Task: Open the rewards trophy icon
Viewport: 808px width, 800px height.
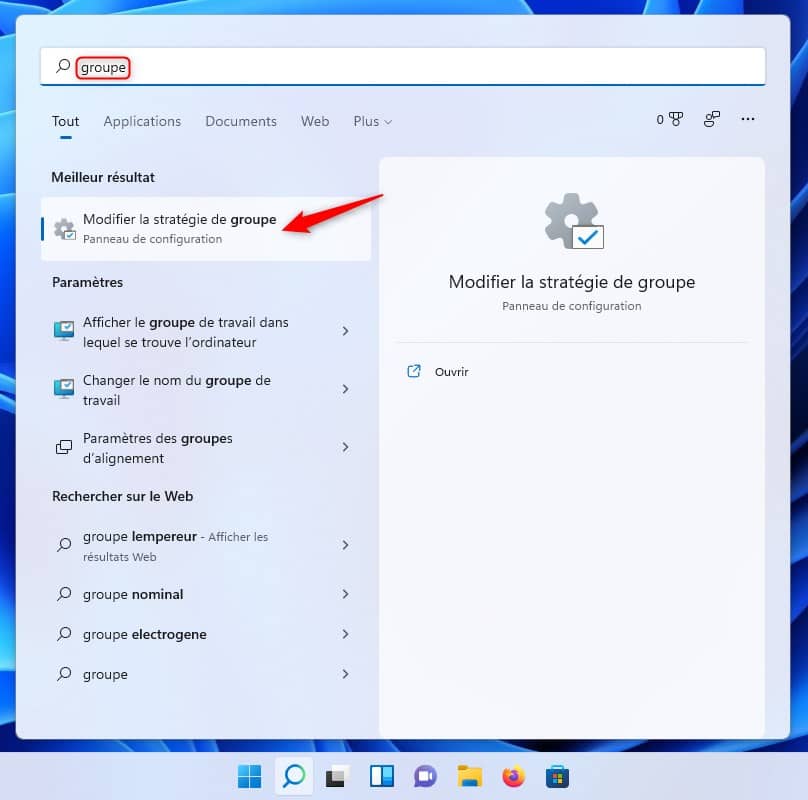Action: [670, 120]
